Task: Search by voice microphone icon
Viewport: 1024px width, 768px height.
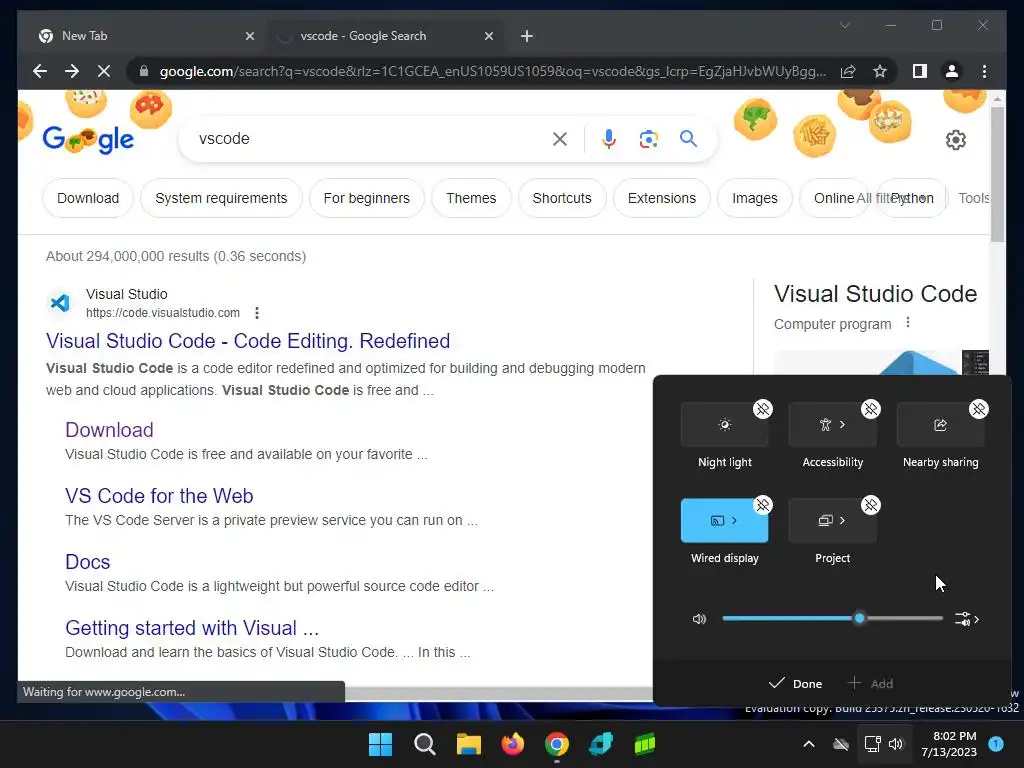Action: (x=609, y=139)
